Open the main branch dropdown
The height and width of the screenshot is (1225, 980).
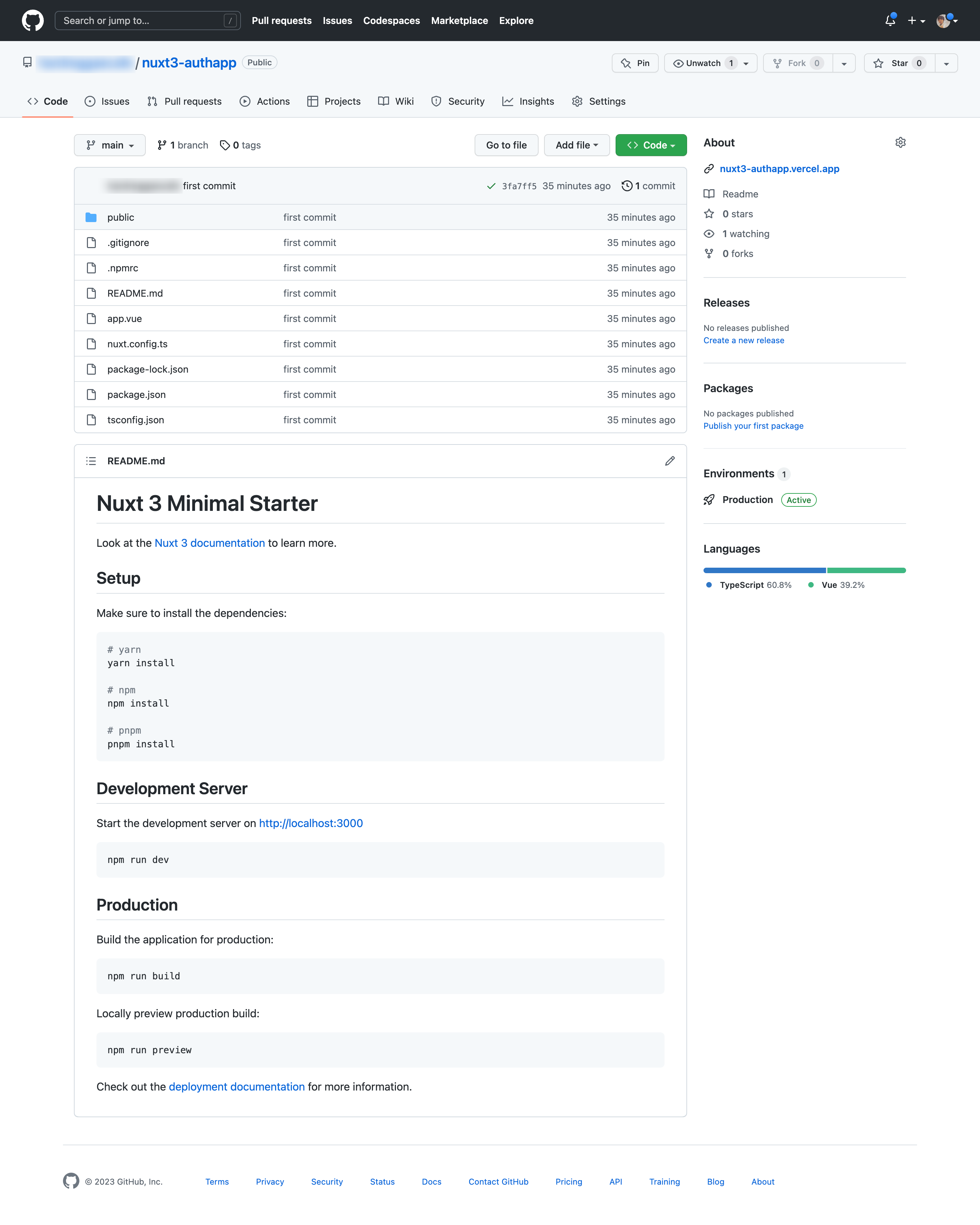[109, 145]
